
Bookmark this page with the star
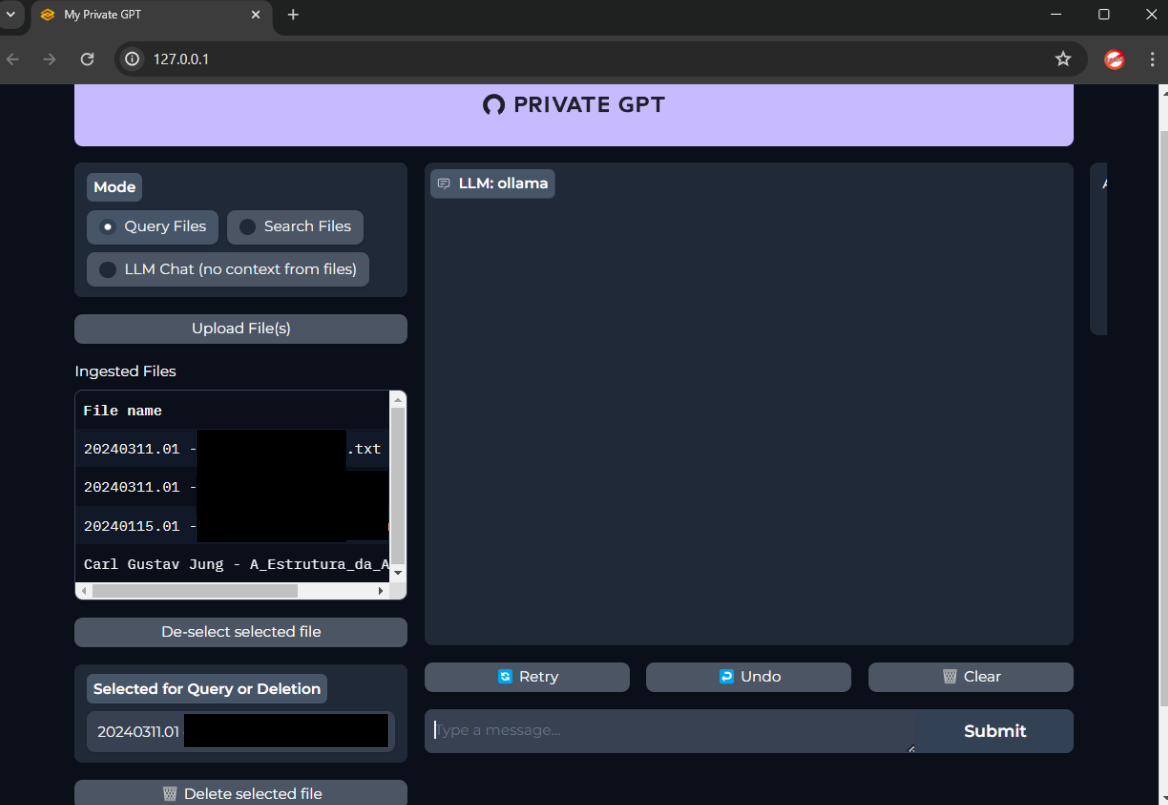coord(1063,59)
